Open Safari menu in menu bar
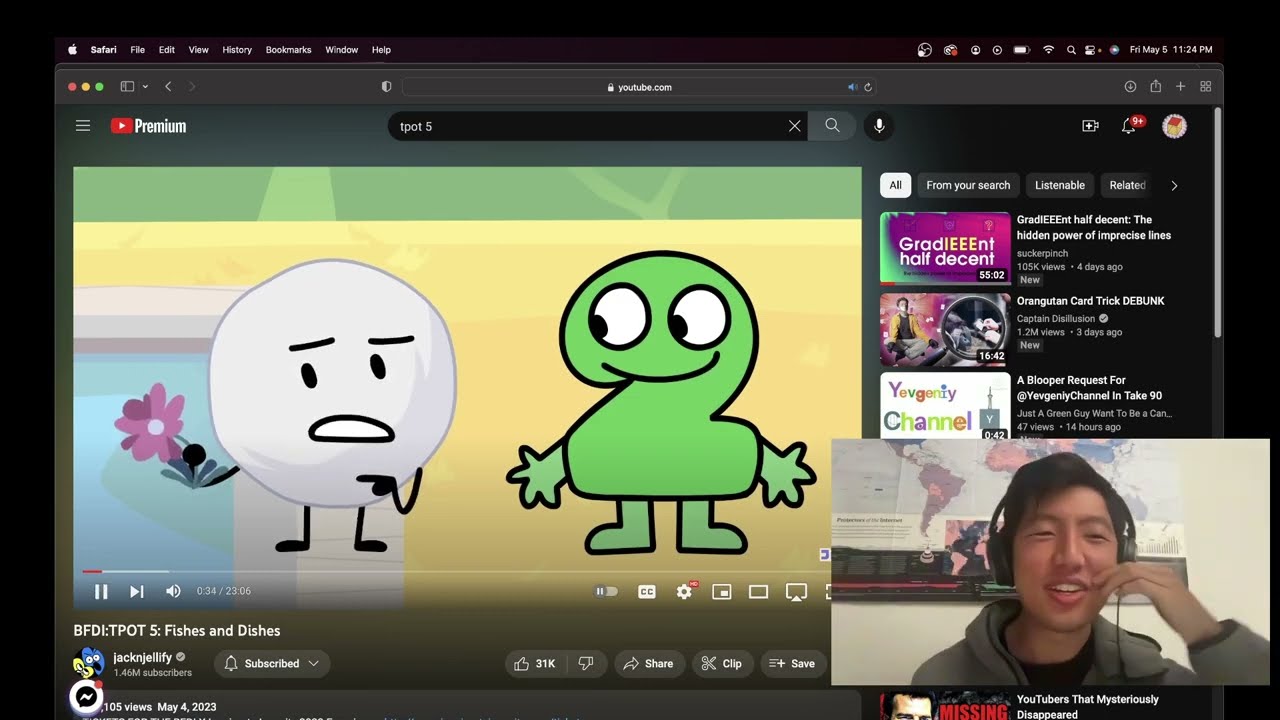This screenshot has width=1280, height=720. click(x=103, y=50)
